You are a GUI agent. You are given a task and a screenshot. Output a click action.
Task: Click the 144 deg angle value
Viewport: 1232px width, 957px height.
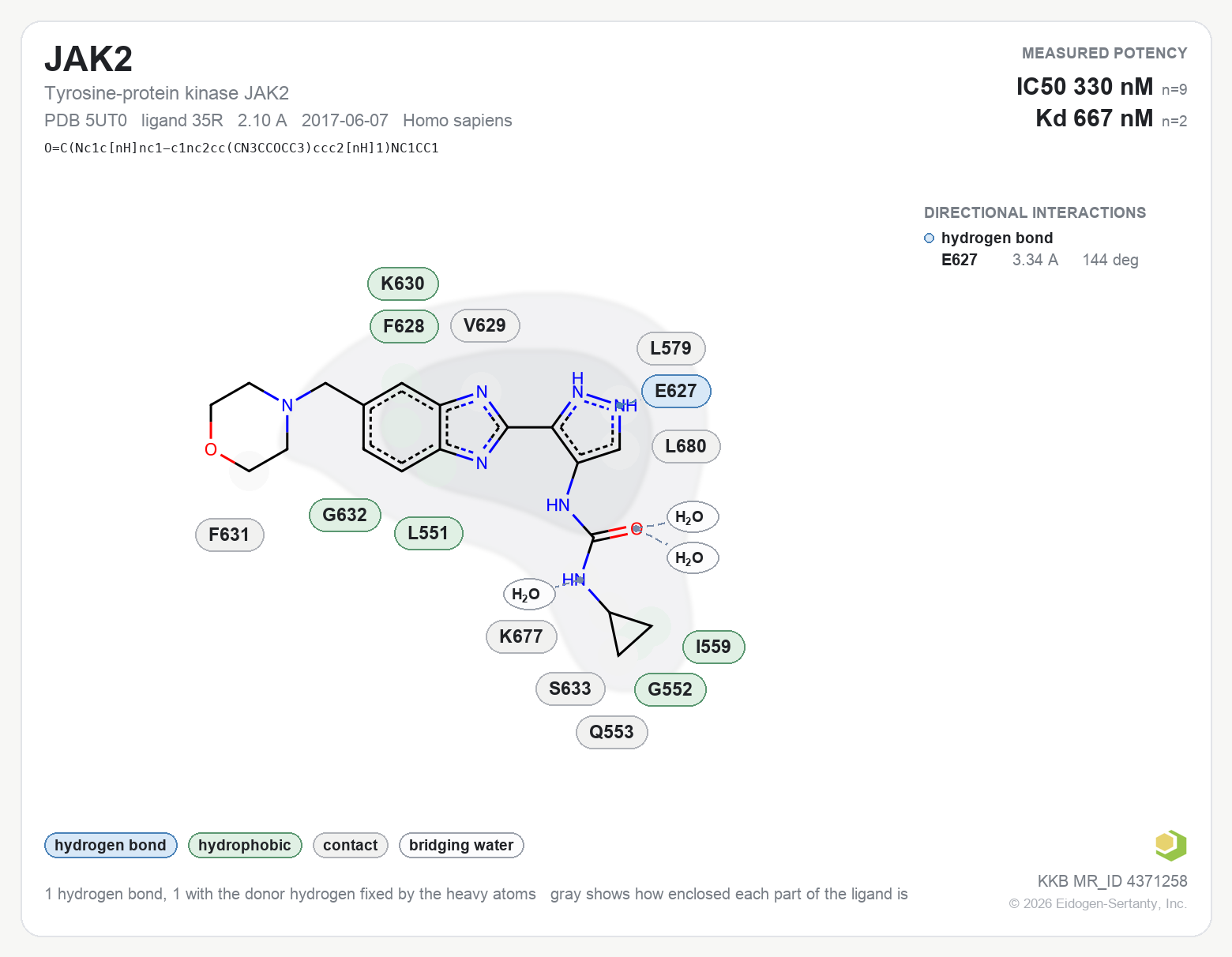pyautogui.click(x=1110, y=260)
